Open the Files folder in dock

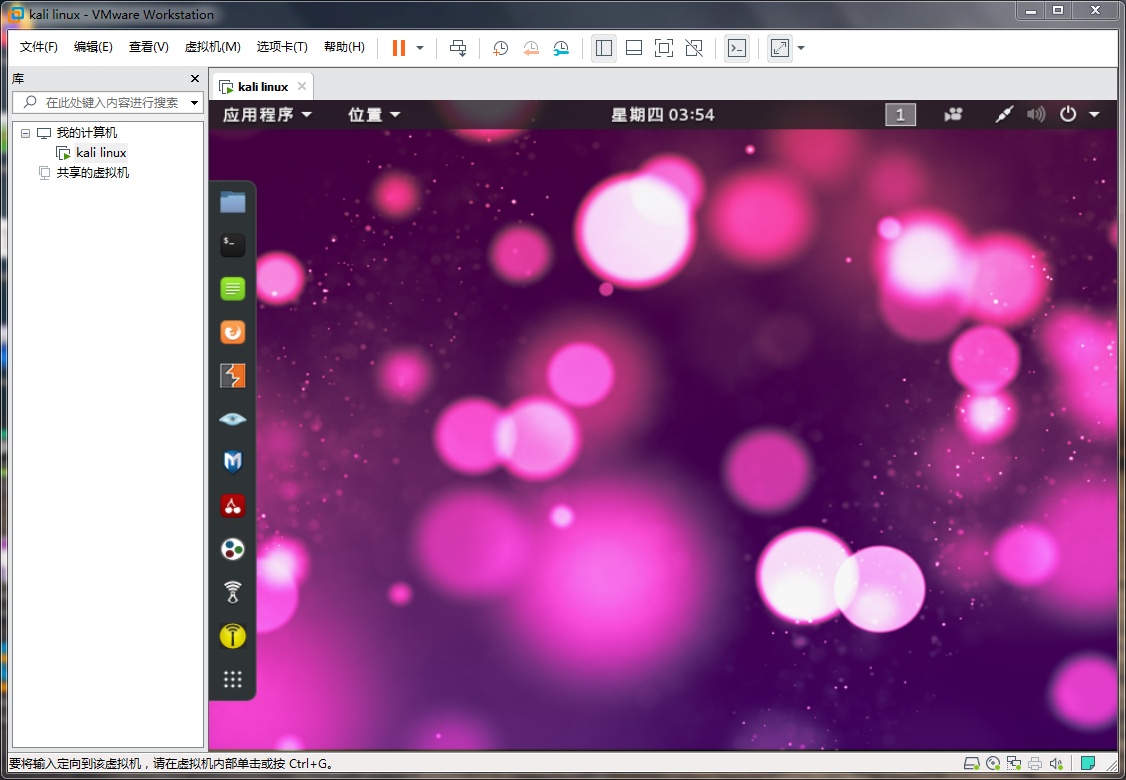(232, 202)
